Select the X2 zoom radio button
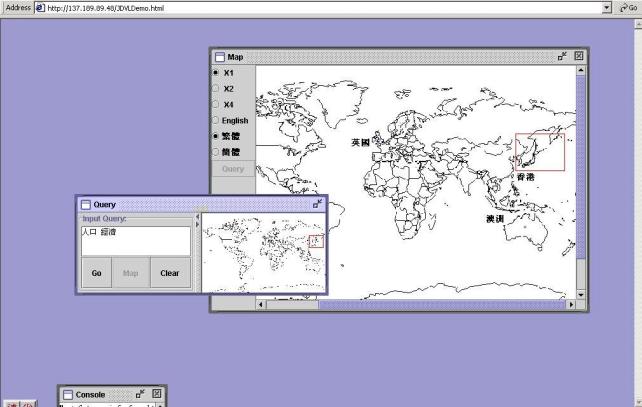 pyautogui.click(x=216, y=89)
